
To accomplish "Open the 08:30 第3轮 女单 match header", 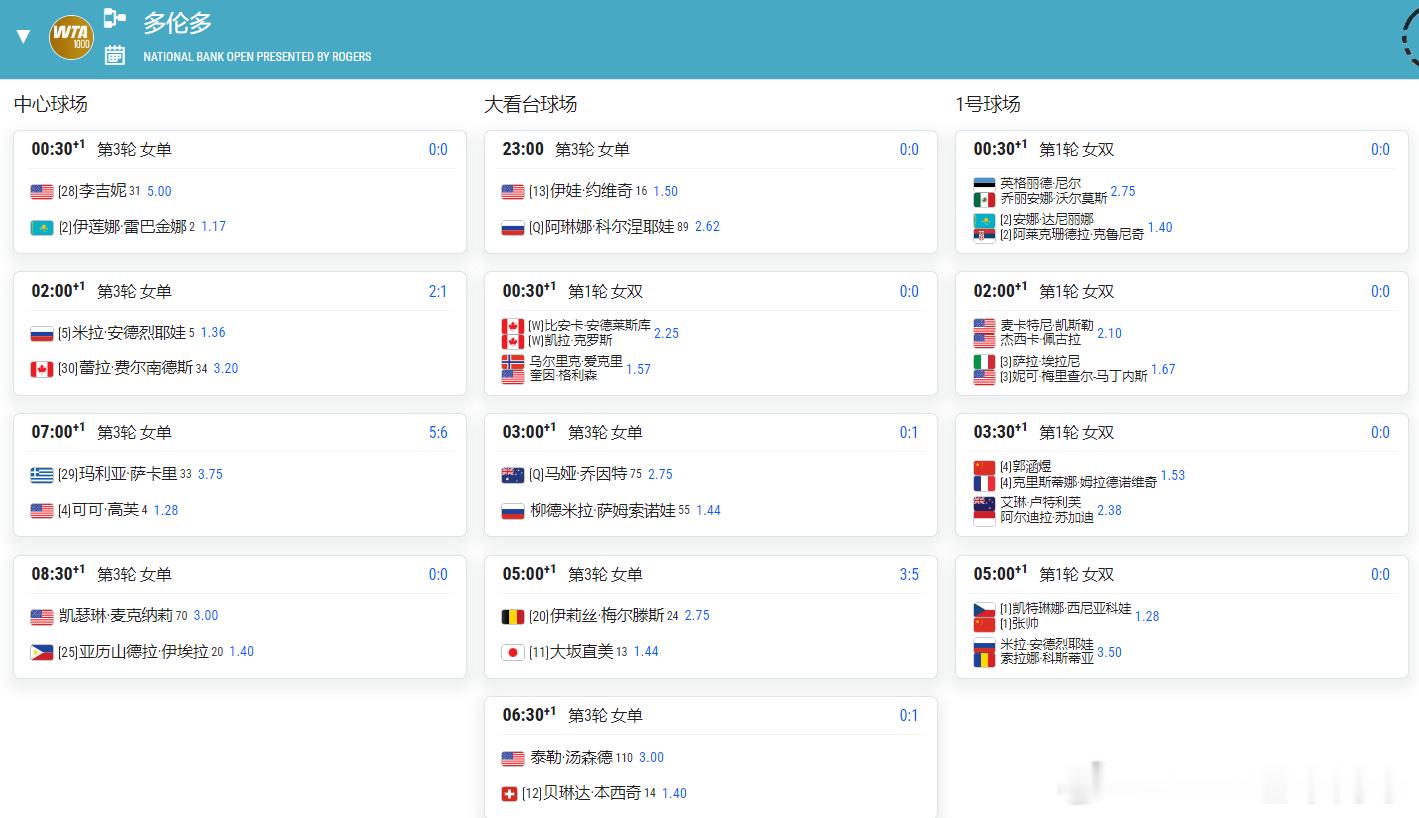I will click(240, 574).
